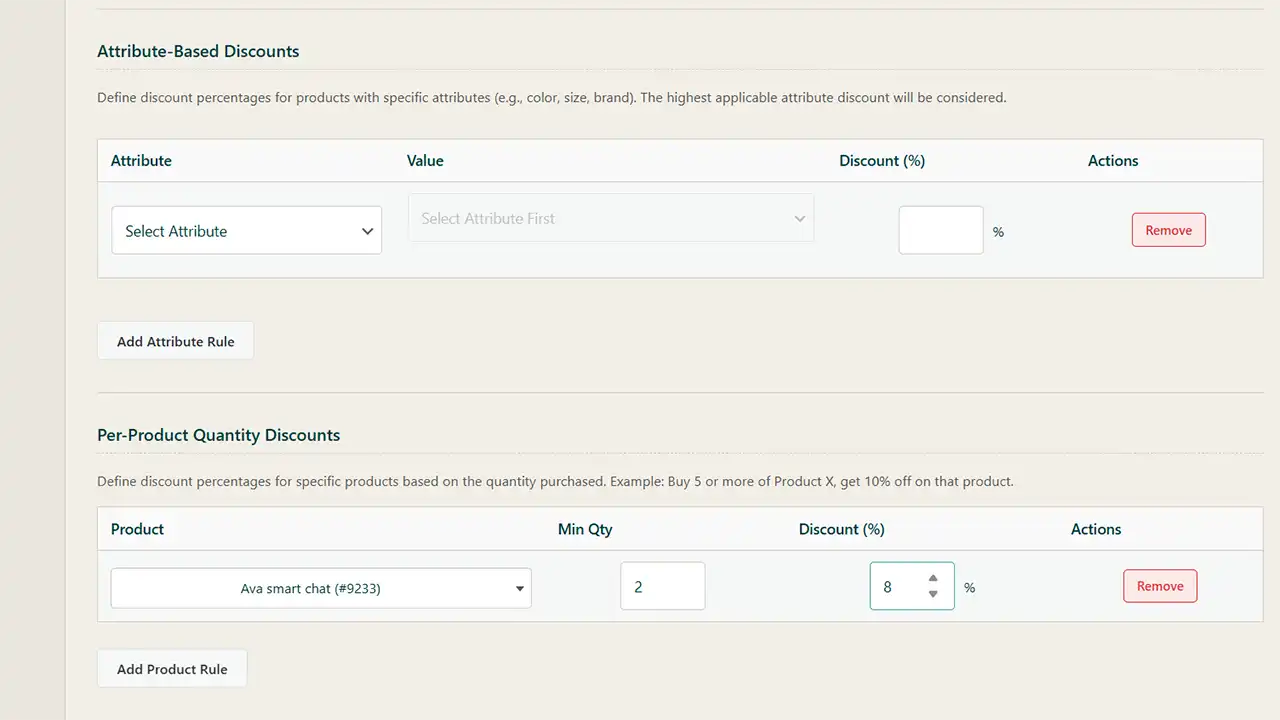The image size is (1280, 720).
Task: Increase product discount with the up arrow
Action: coord(933,578)
